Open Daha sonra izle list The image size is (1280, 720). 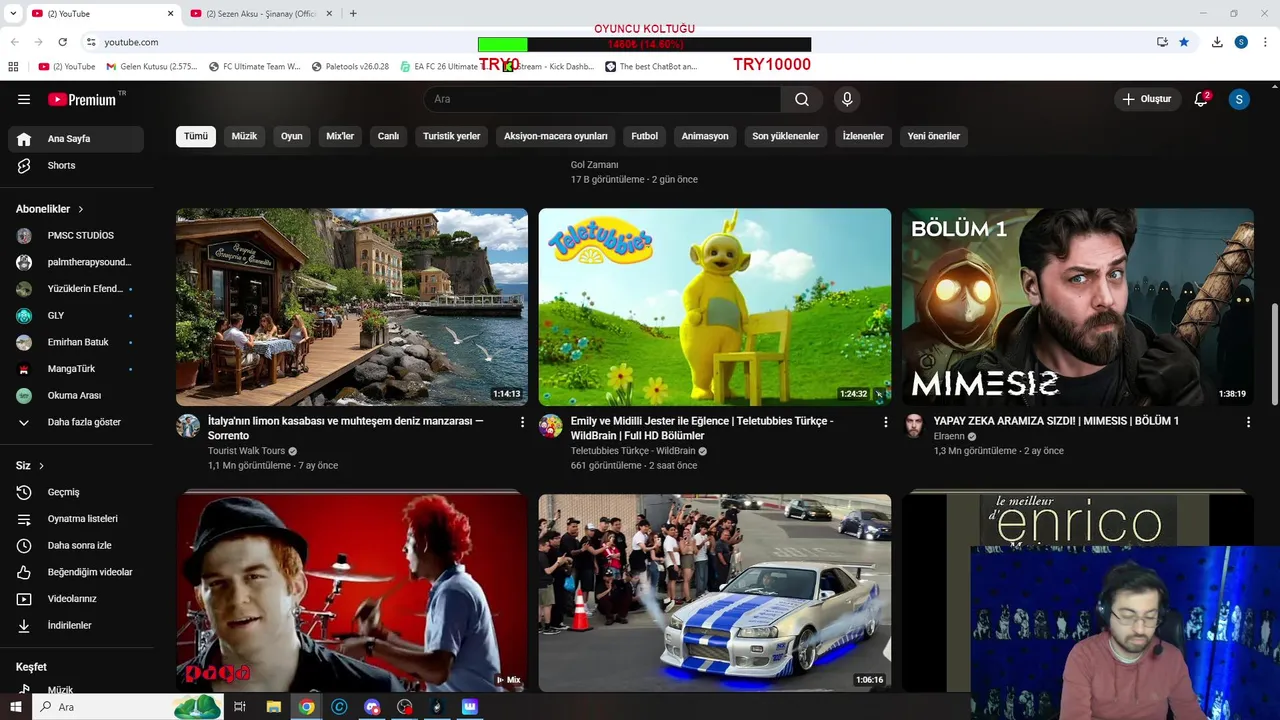tap(76, 545)
